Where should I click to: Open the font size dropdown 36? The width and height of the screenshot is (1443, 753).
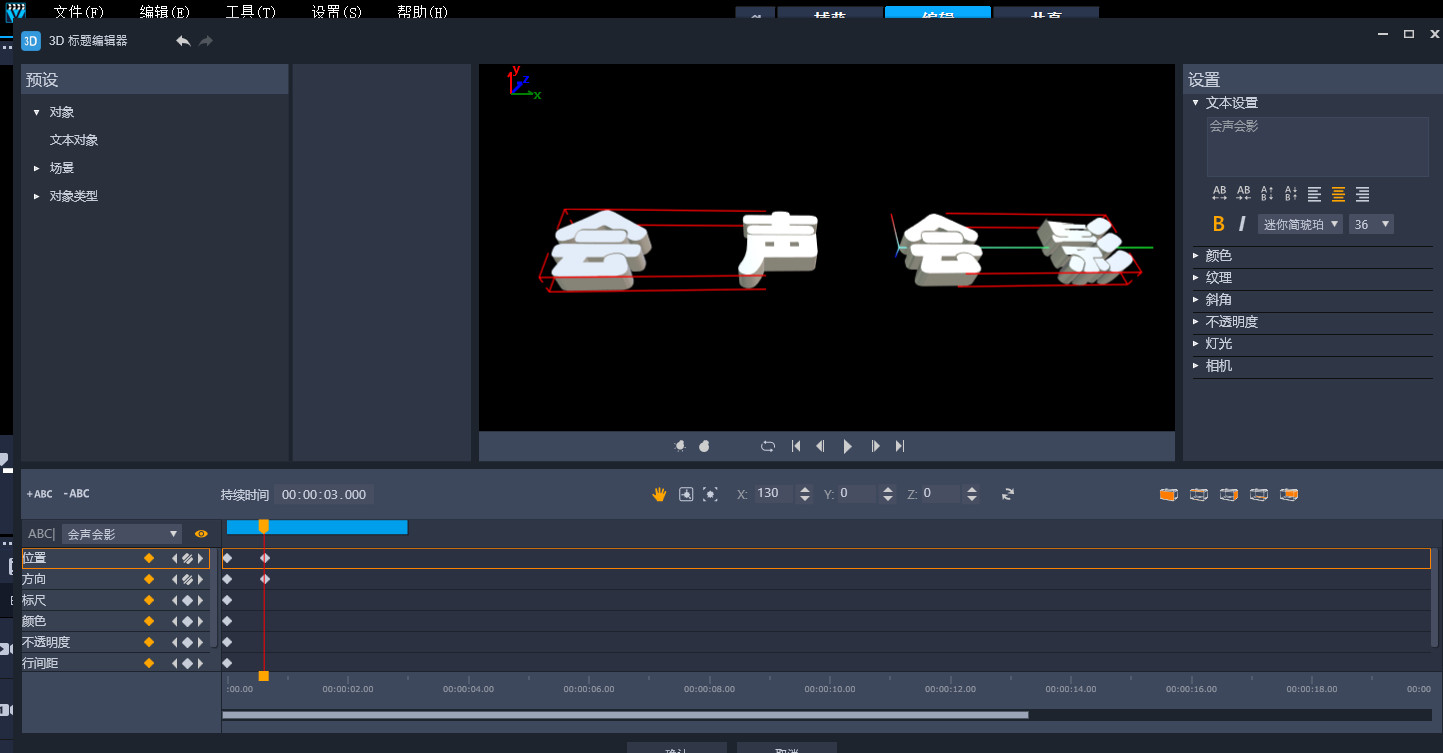pos(1371,224)
